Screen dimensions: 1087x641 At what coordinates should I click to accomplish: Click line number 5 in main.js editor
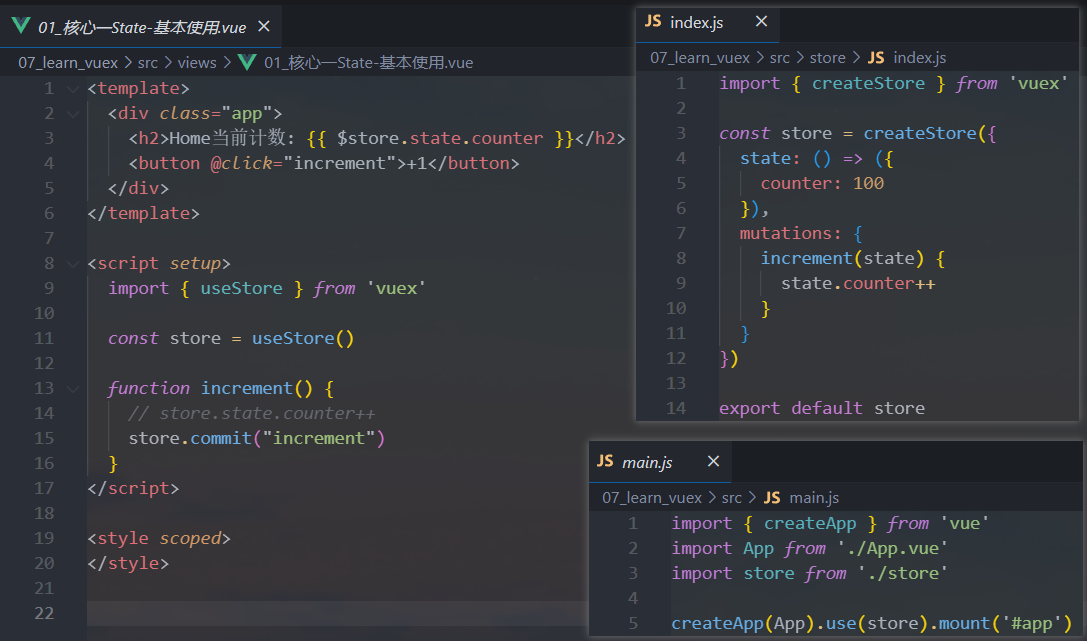point(633,623)
